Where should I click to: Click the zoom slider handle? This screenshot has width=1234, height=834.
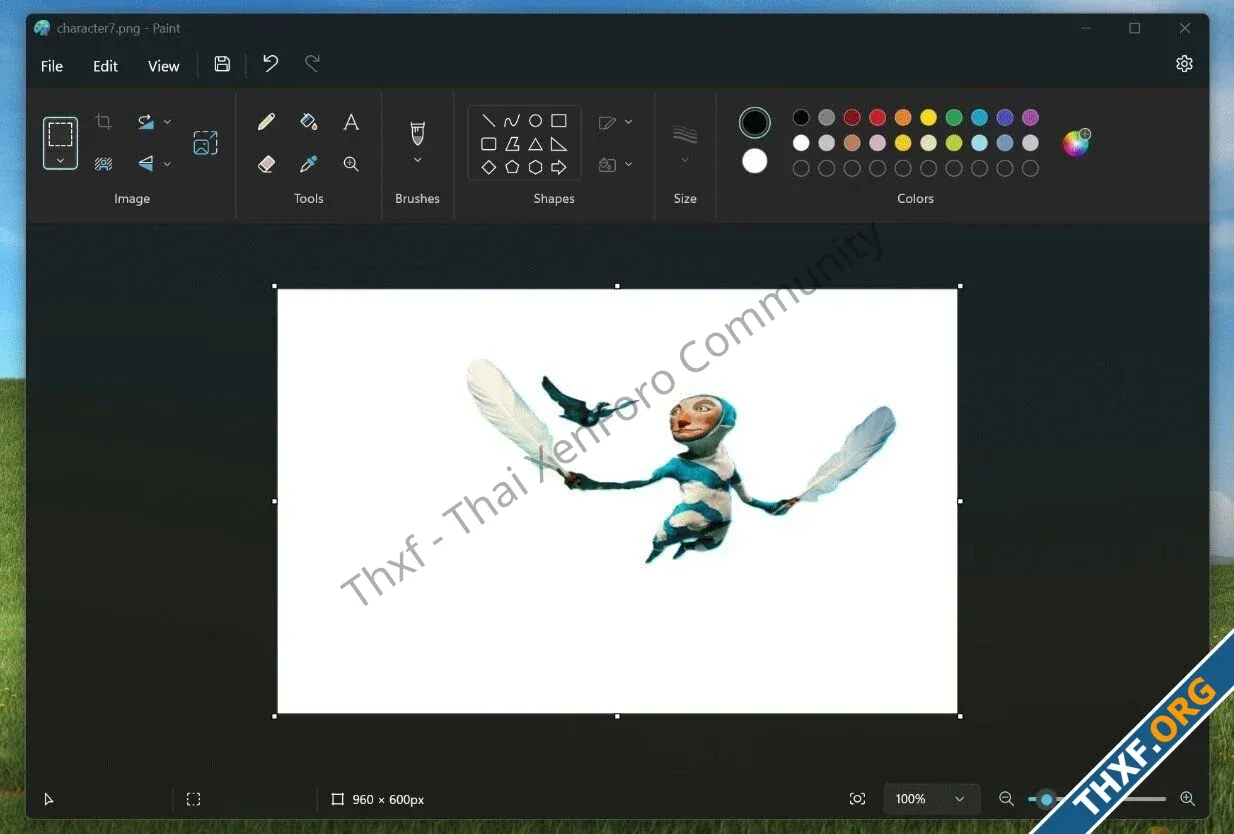point(1046,799)
